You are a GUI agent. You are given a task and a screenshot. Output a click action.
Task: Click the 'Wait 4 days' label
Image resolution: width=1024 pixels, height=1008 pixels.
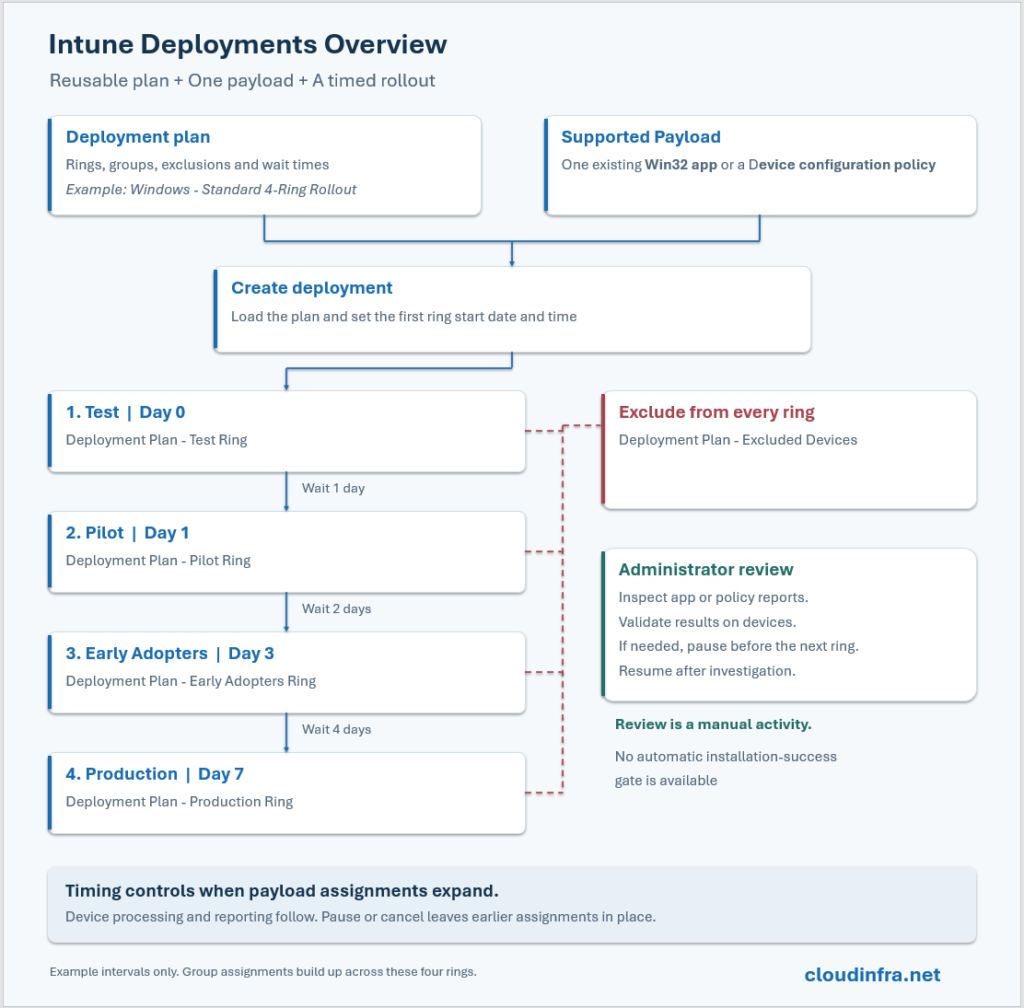click(x=336, y=729)
